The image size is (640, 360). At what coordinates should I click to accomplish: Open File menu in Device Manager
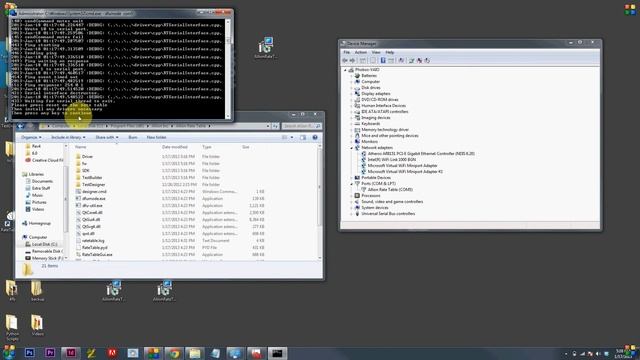point(347,52)
